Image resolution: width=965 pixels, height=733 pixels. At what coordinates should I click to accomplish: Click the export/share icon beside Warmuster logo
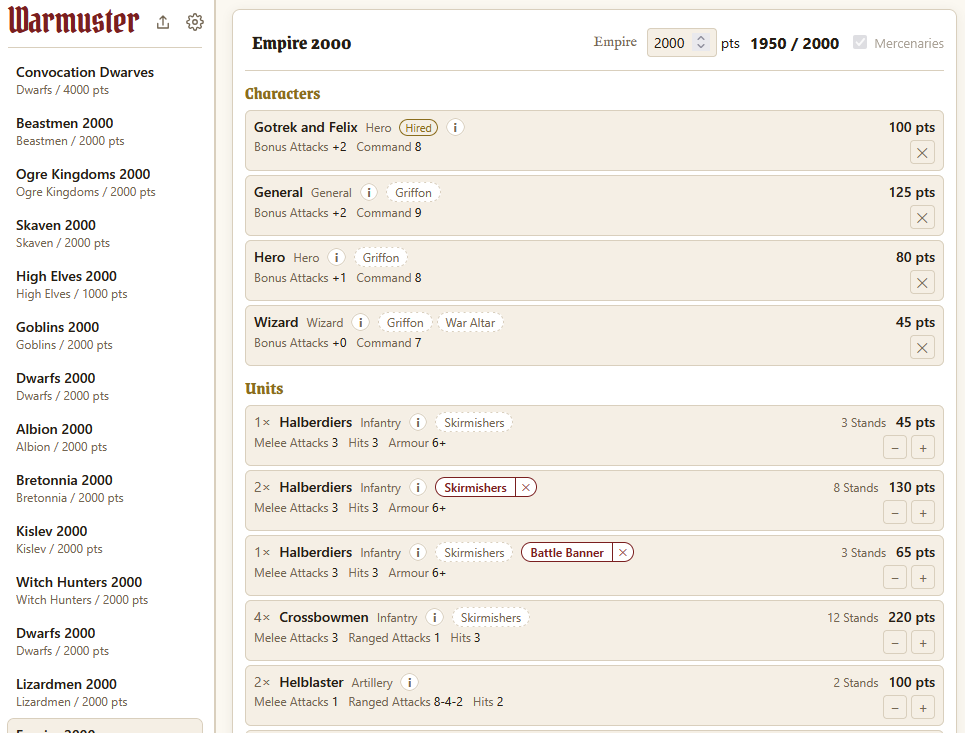click(162, 22)
